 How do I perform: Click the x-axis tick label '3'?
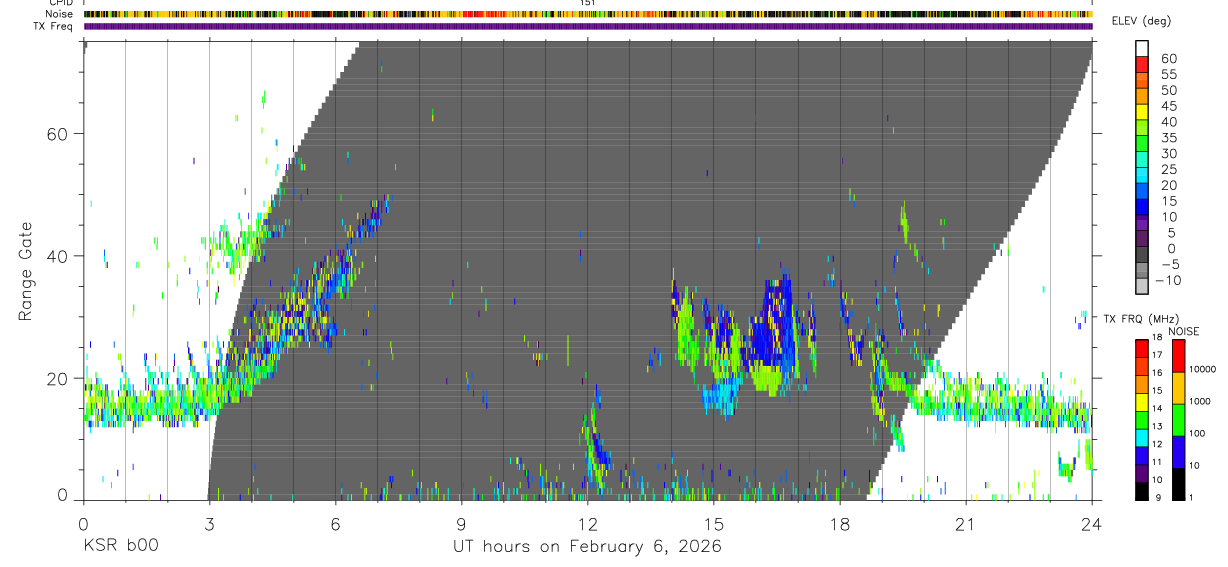coord(209,524)
